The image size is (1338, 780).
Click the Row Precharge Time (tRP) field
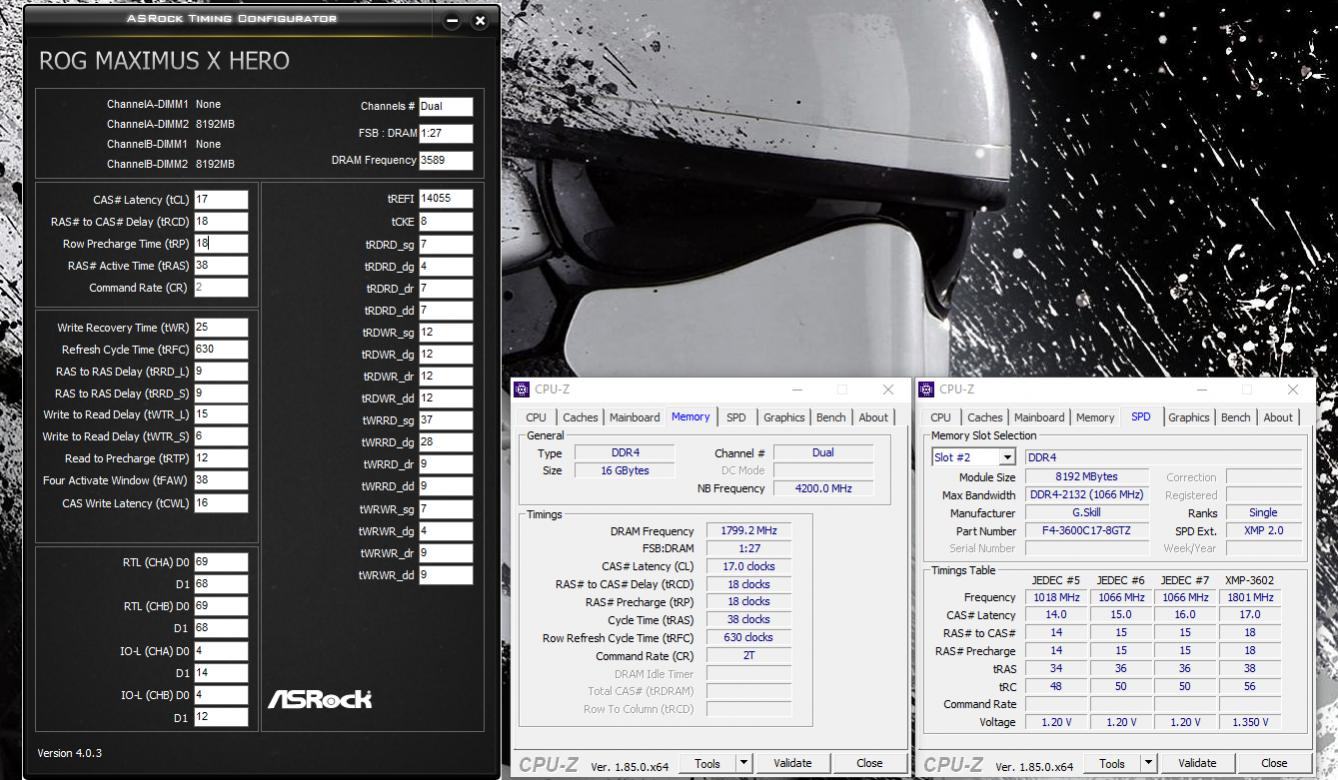(221, 243)
